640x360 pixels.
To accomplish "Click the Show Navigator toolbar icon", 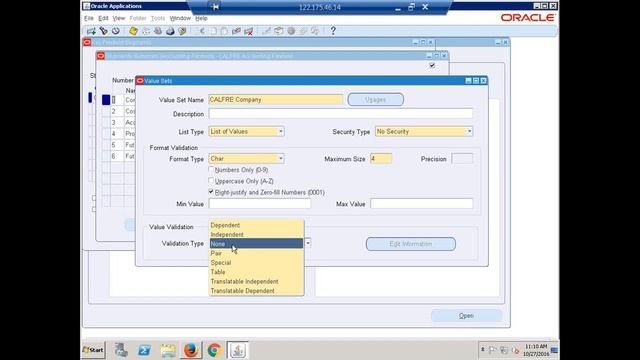I will pos(116,31).
